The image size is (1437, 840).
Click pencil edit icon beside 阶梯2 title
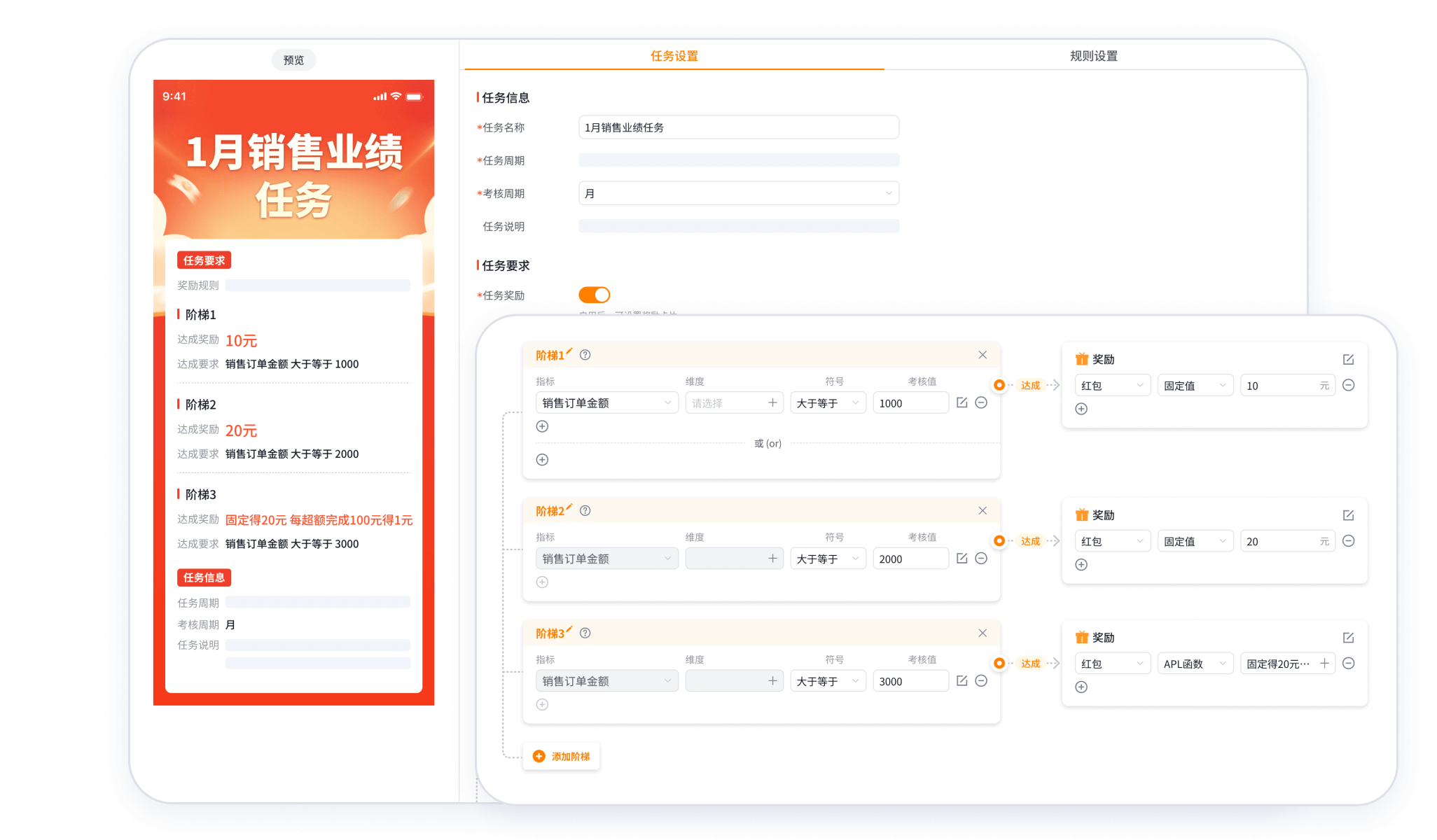pyautogui.click(x=569, y=507)
